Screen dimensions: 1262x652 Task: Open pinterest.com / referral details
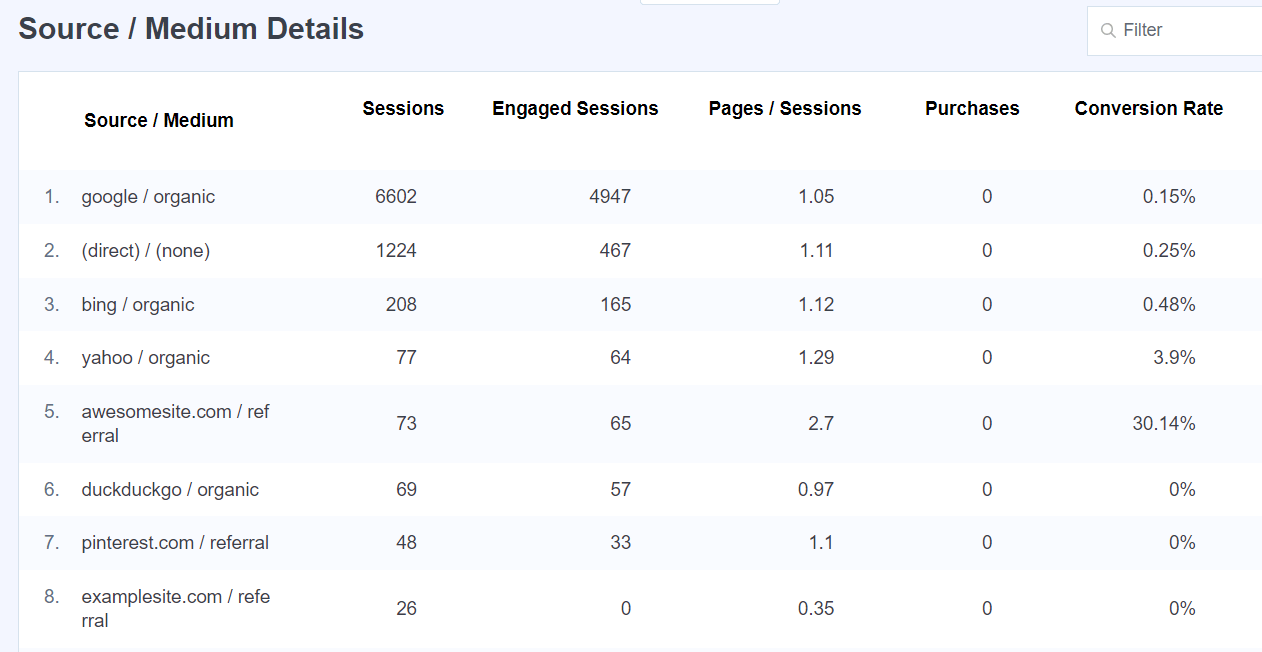click(175, 542)
